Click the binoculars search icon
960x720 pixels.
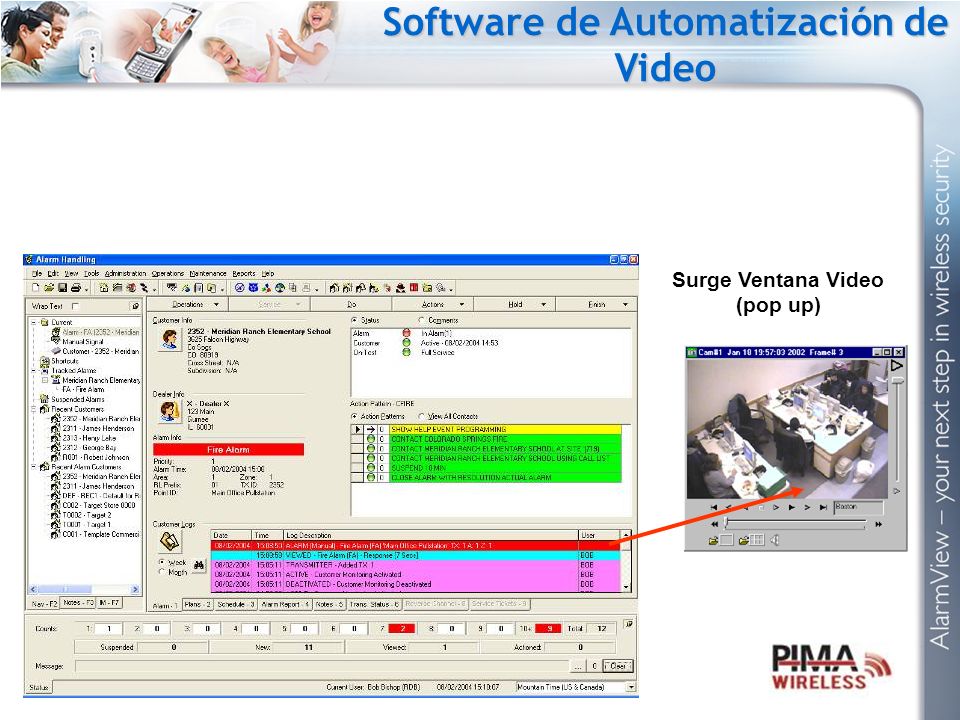pyautogui.click(x=199, y=565)
